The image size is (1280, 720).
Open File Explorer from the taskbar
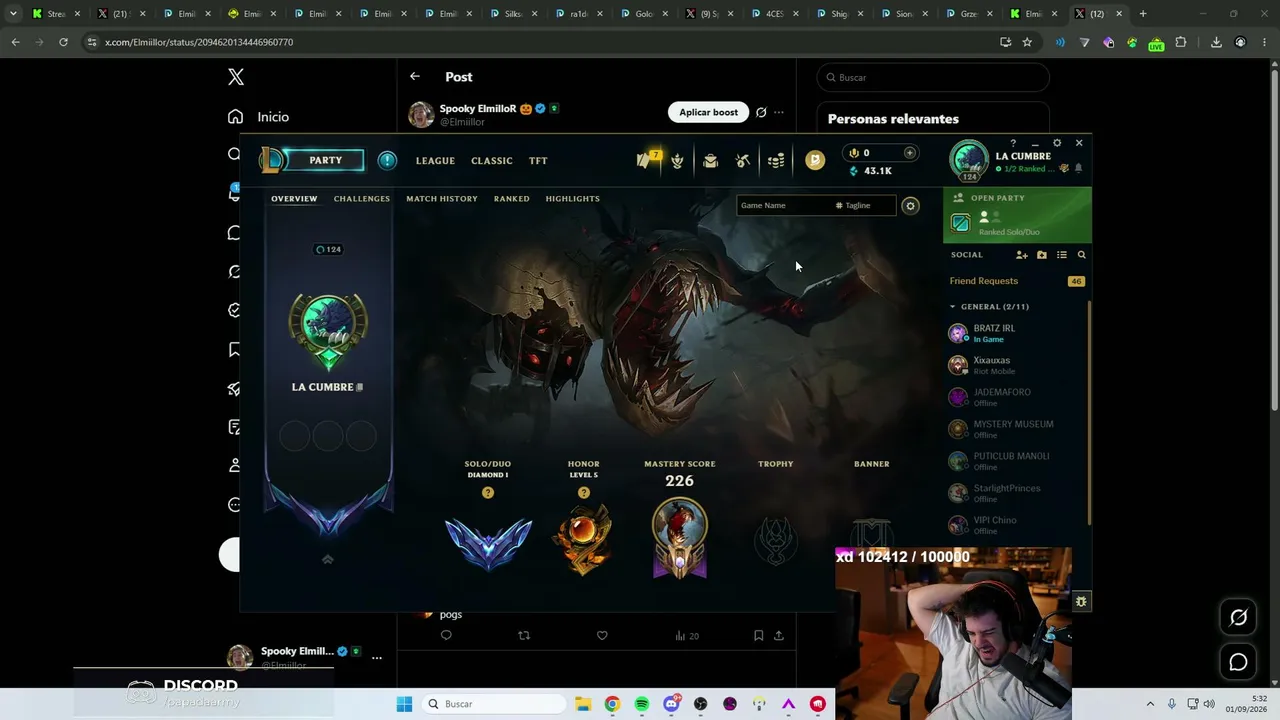tap(583, 704)
